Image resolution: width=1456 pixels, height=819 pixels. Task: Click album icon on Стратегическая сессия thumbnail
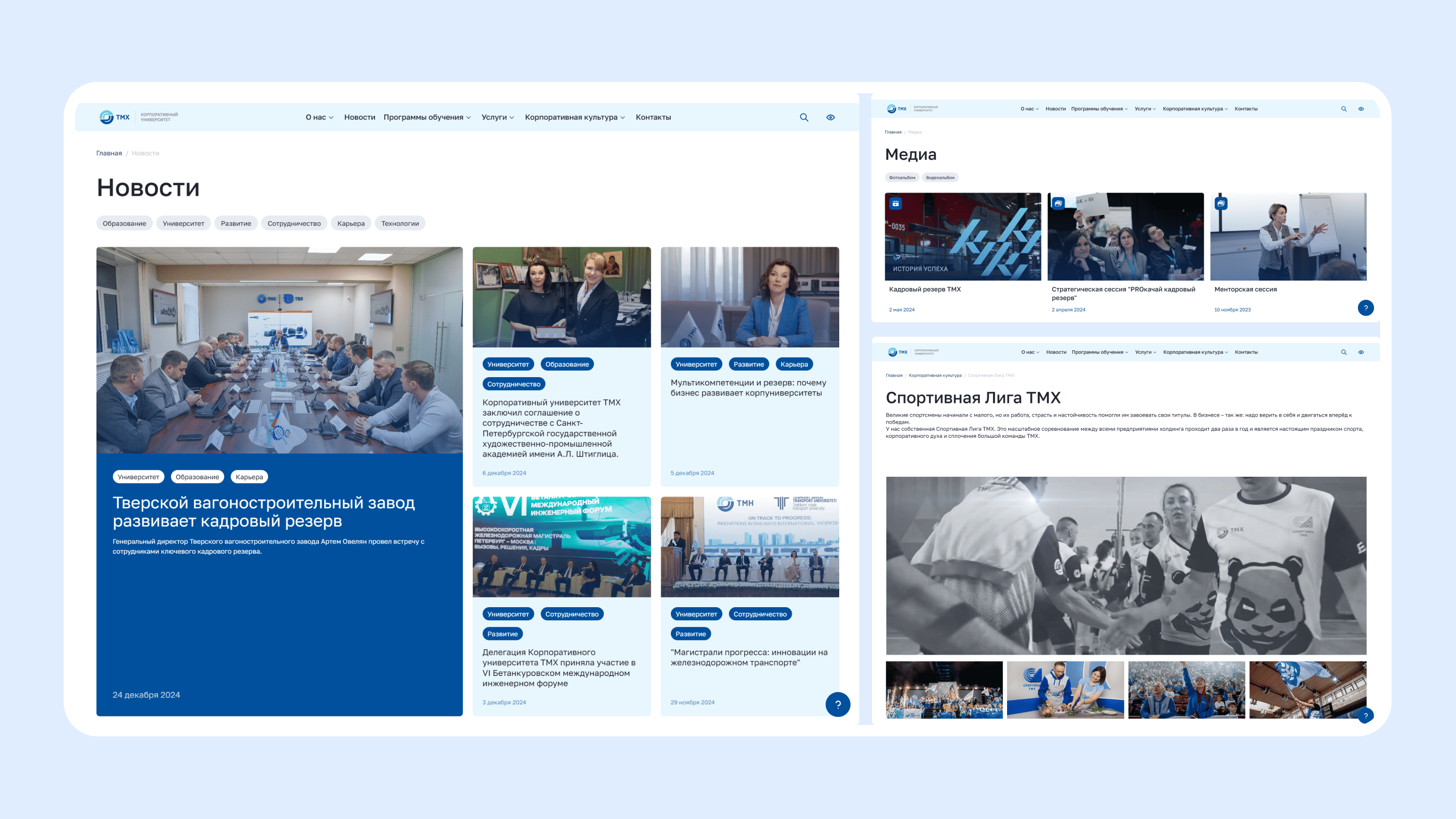[x=1058, y=203]
